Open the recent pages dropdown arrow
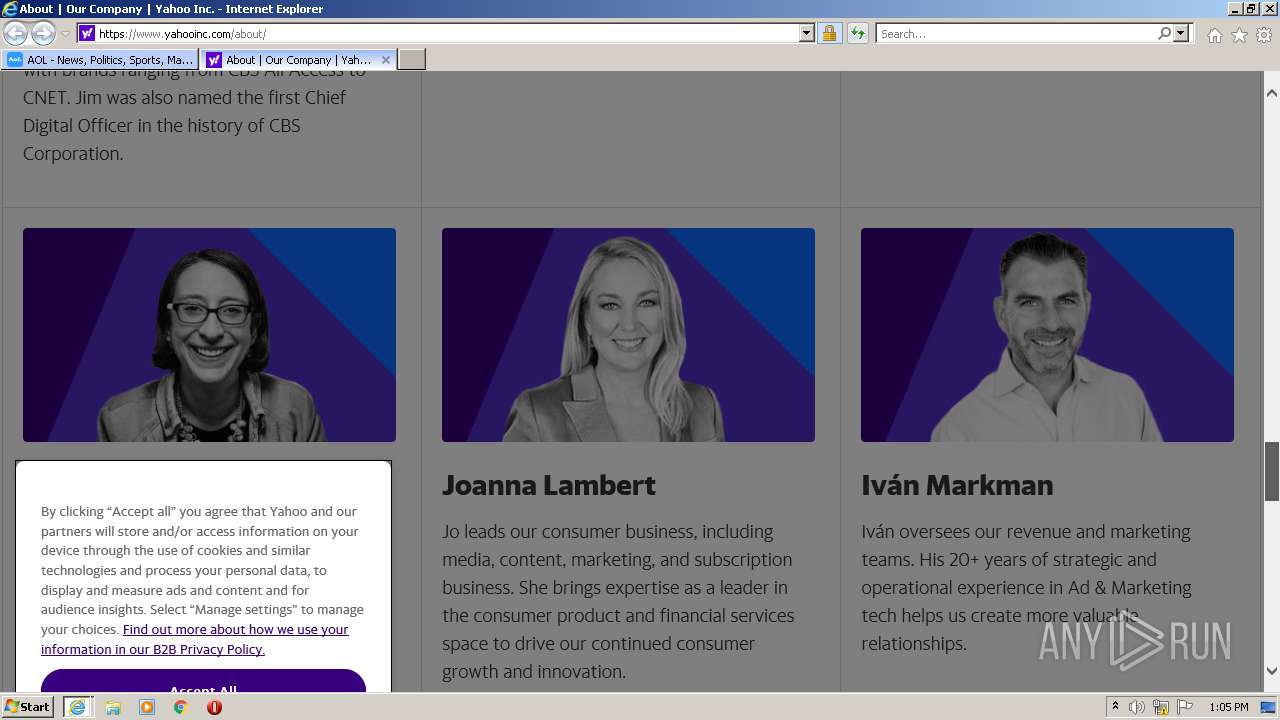 pyautogui.click(x=65, y=34)
